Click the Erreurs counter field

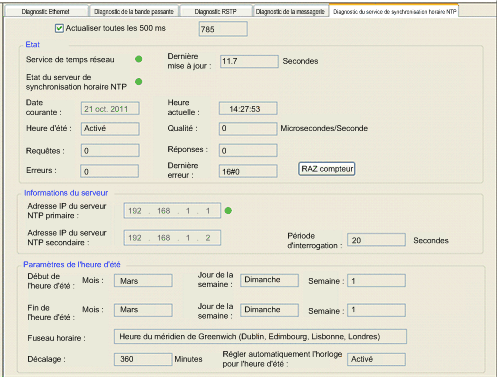point(109,171)
